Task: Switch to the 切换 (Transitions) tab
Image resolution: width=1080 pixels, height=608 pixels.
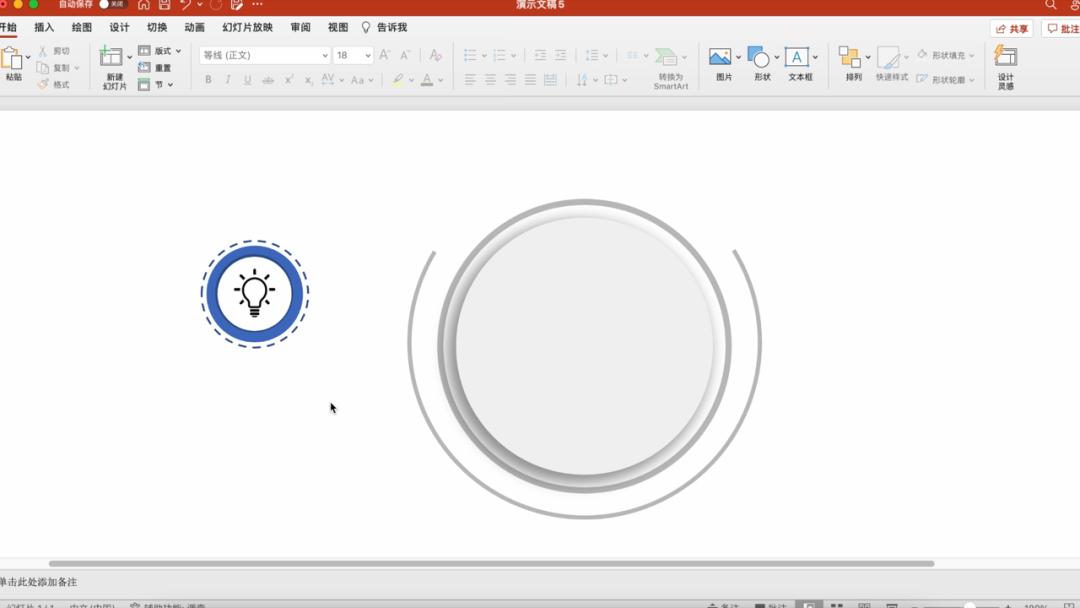Action: click(x=157, y=28)
